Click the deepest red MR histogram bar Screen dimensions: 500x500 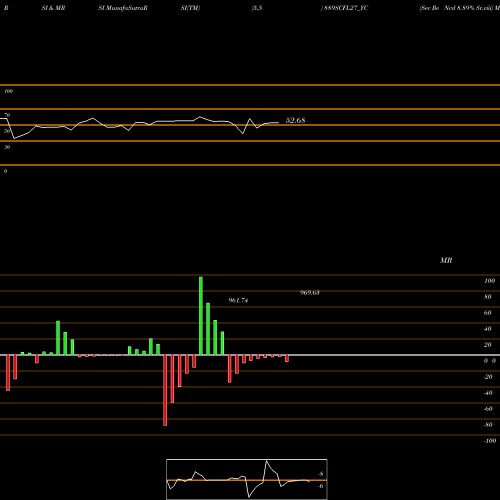pyautogui.click(x=165, y=390)
